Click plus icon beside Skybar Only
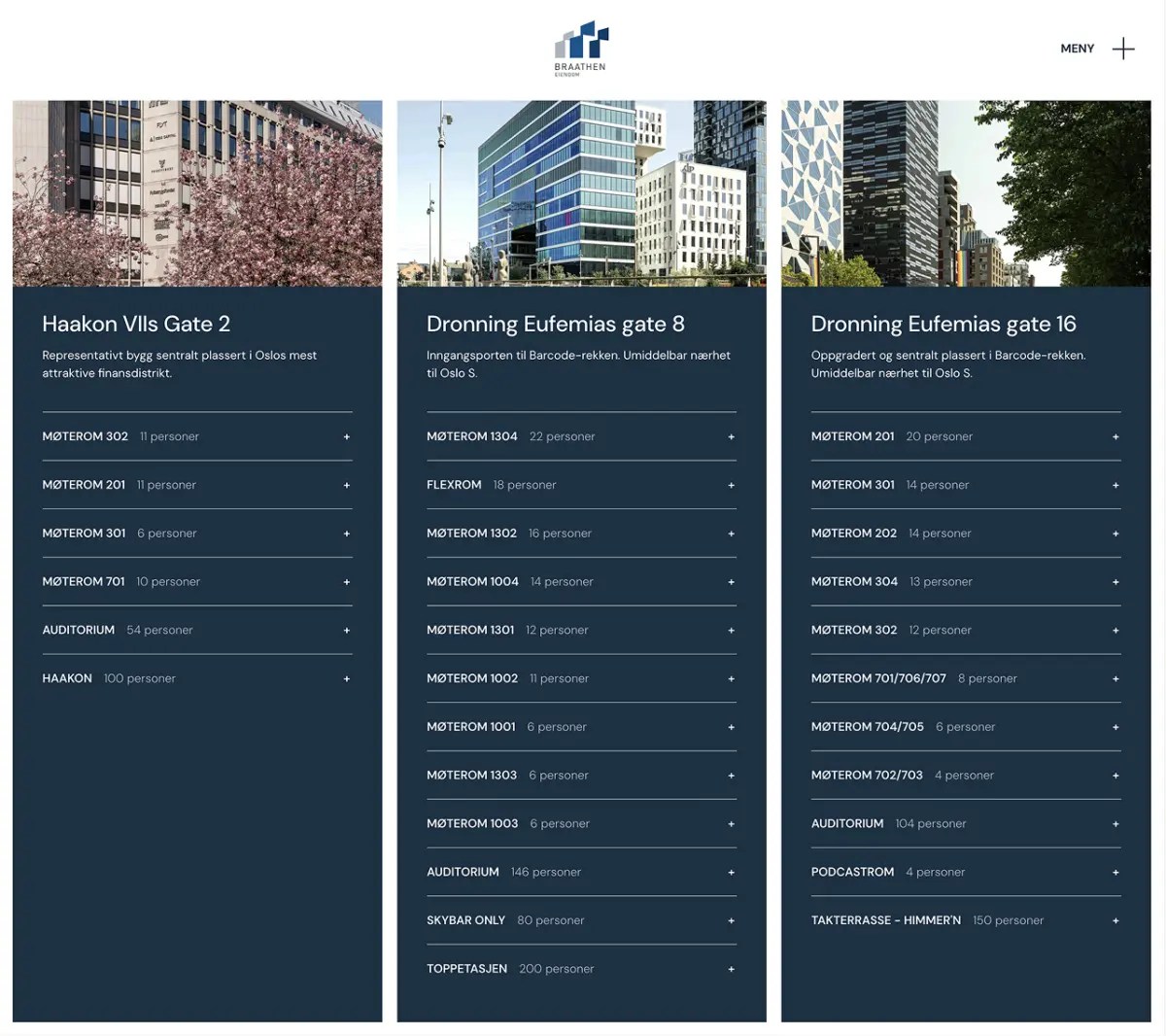 tap(732, 920)
